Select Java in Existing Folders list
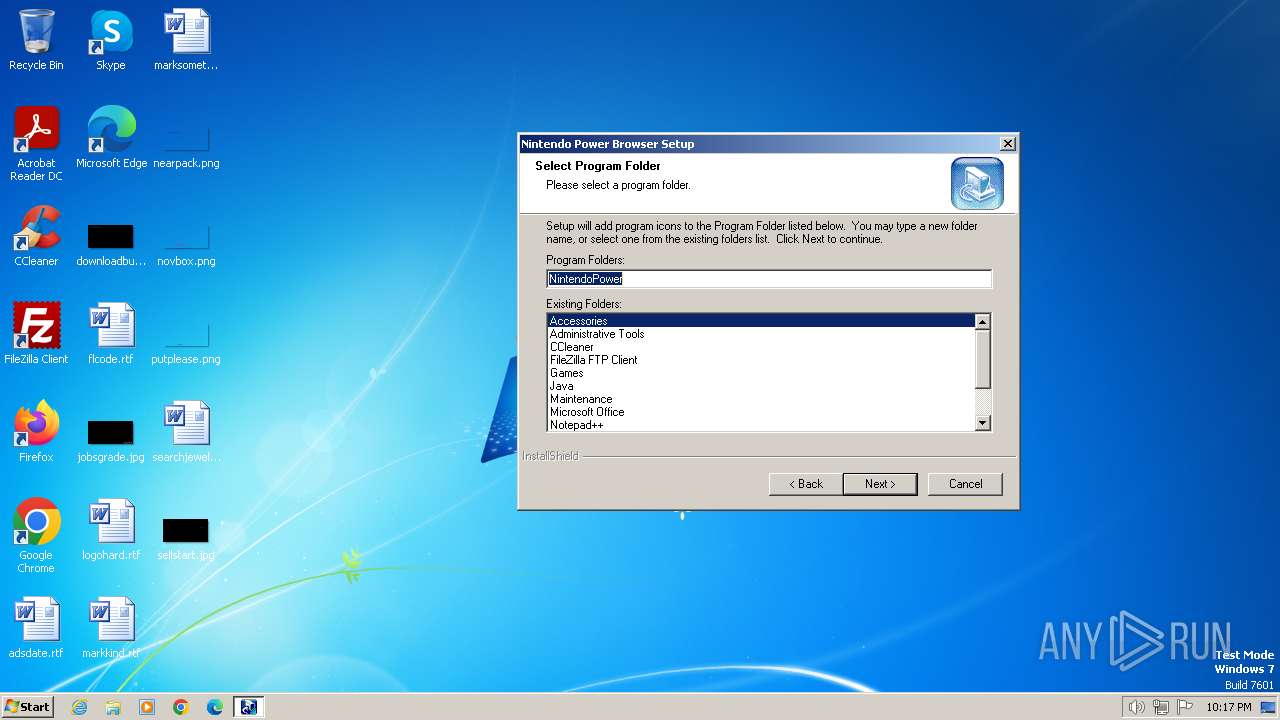 click(x=760, y=386)
